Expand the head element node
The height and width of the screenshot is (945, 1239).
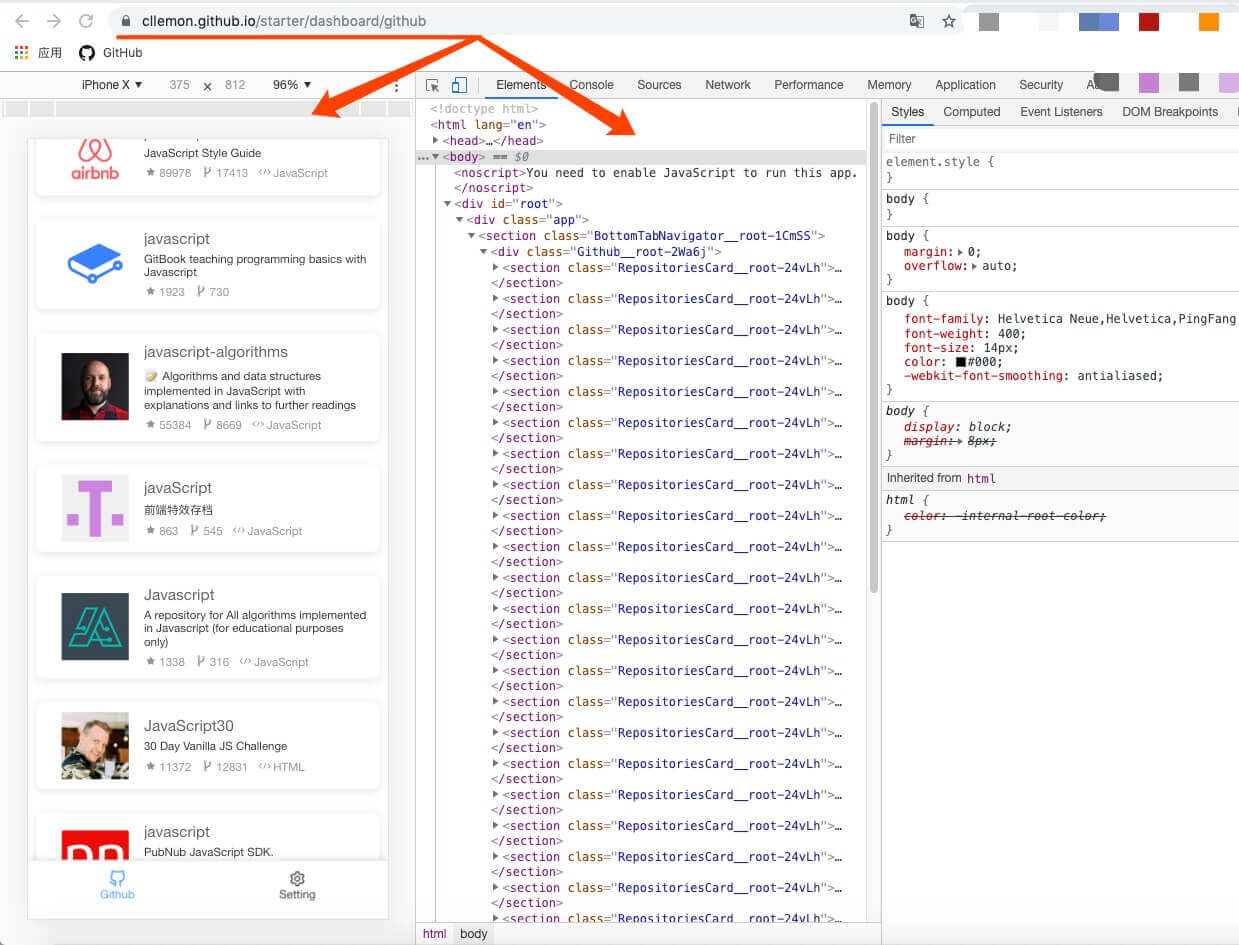pyautogui.click(x=435, y=141)
